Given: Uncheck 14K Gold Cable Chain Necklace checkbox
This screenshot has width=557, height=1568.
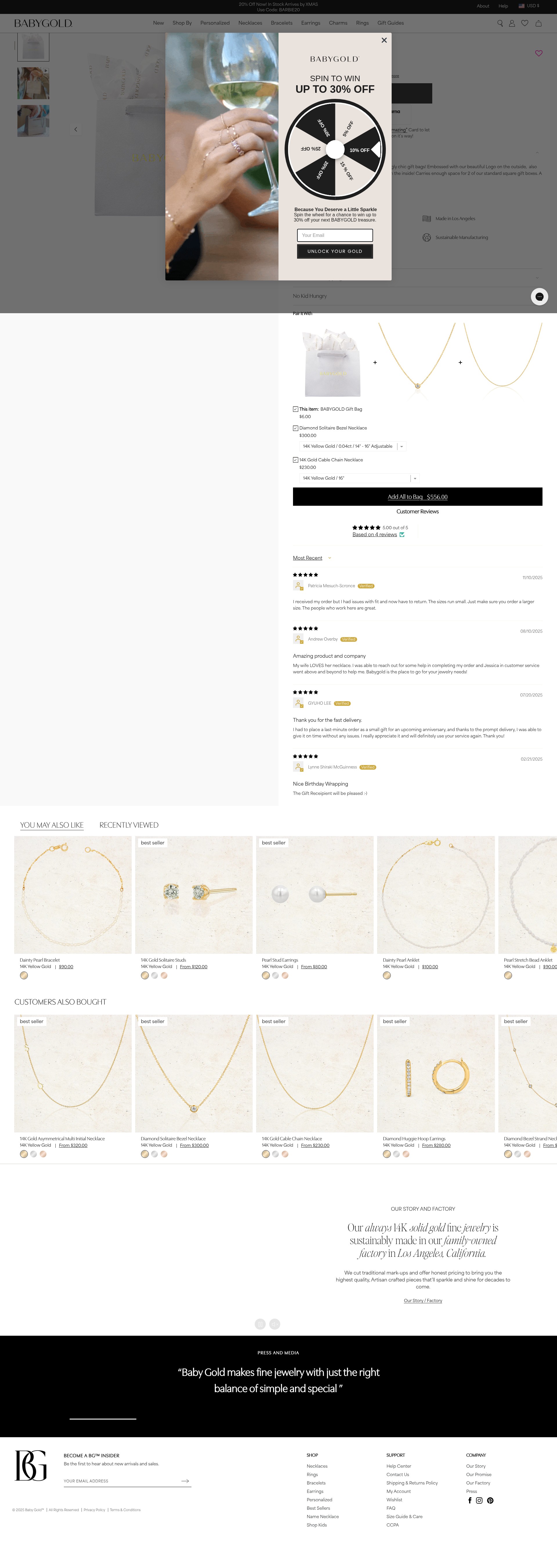Looking at the screenshot, I should point(295,460).
